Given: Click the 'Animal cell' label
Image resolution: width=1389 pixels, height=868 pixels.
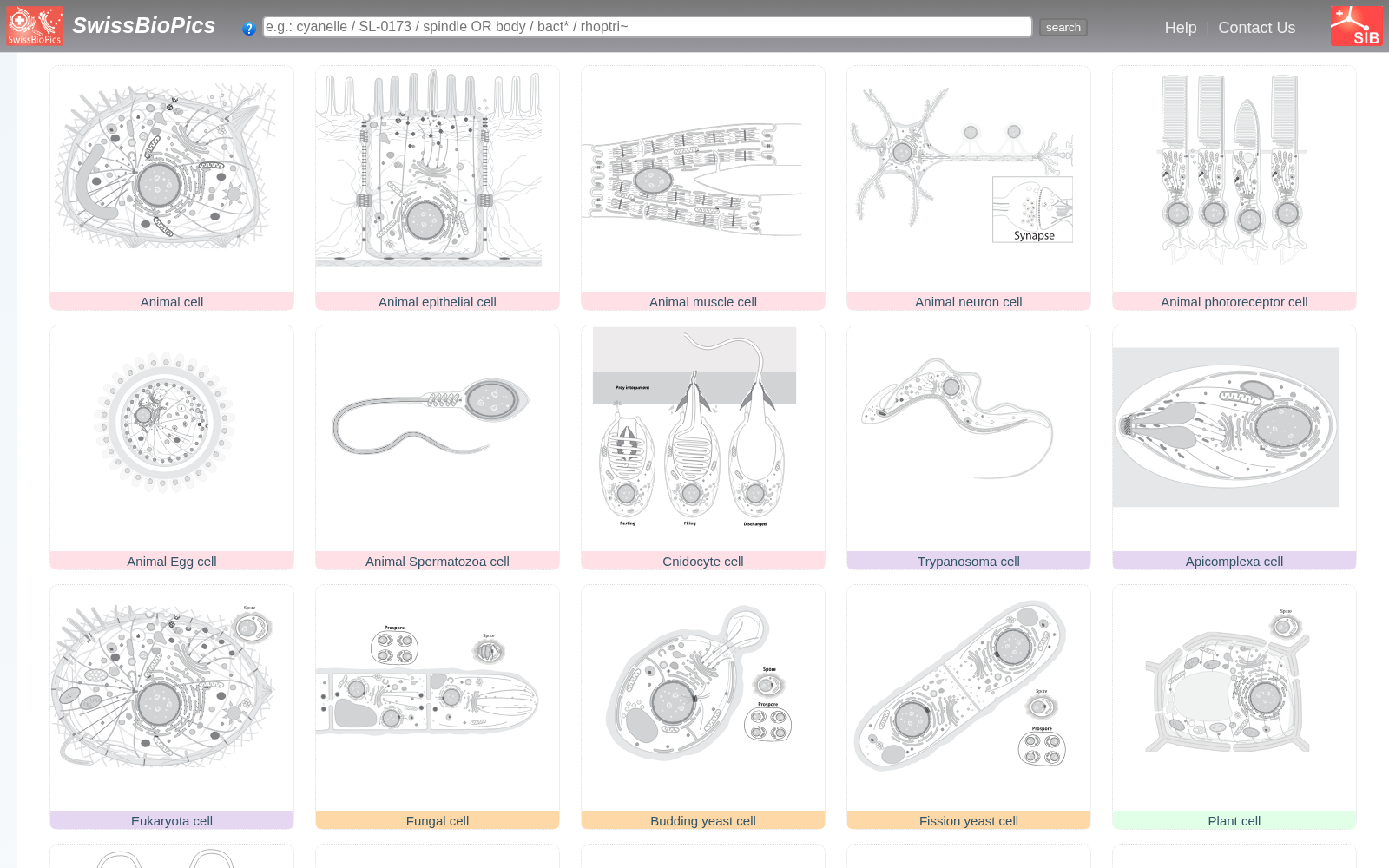Looking at the screenshot, I should click(172, 302).
